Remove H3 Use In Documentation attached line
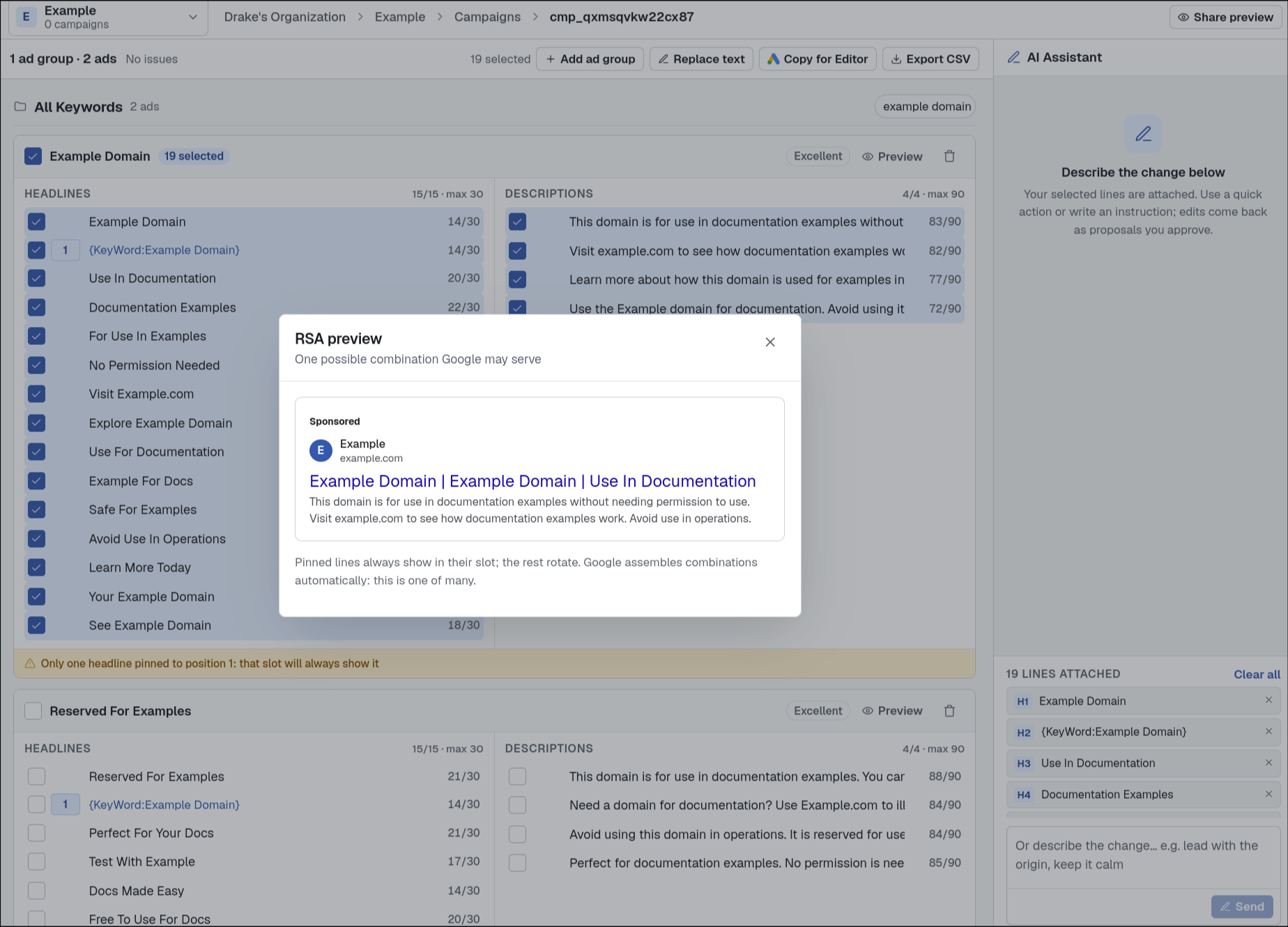The width and height of the screenshot is (1288, 927). tap(1268, 763)
